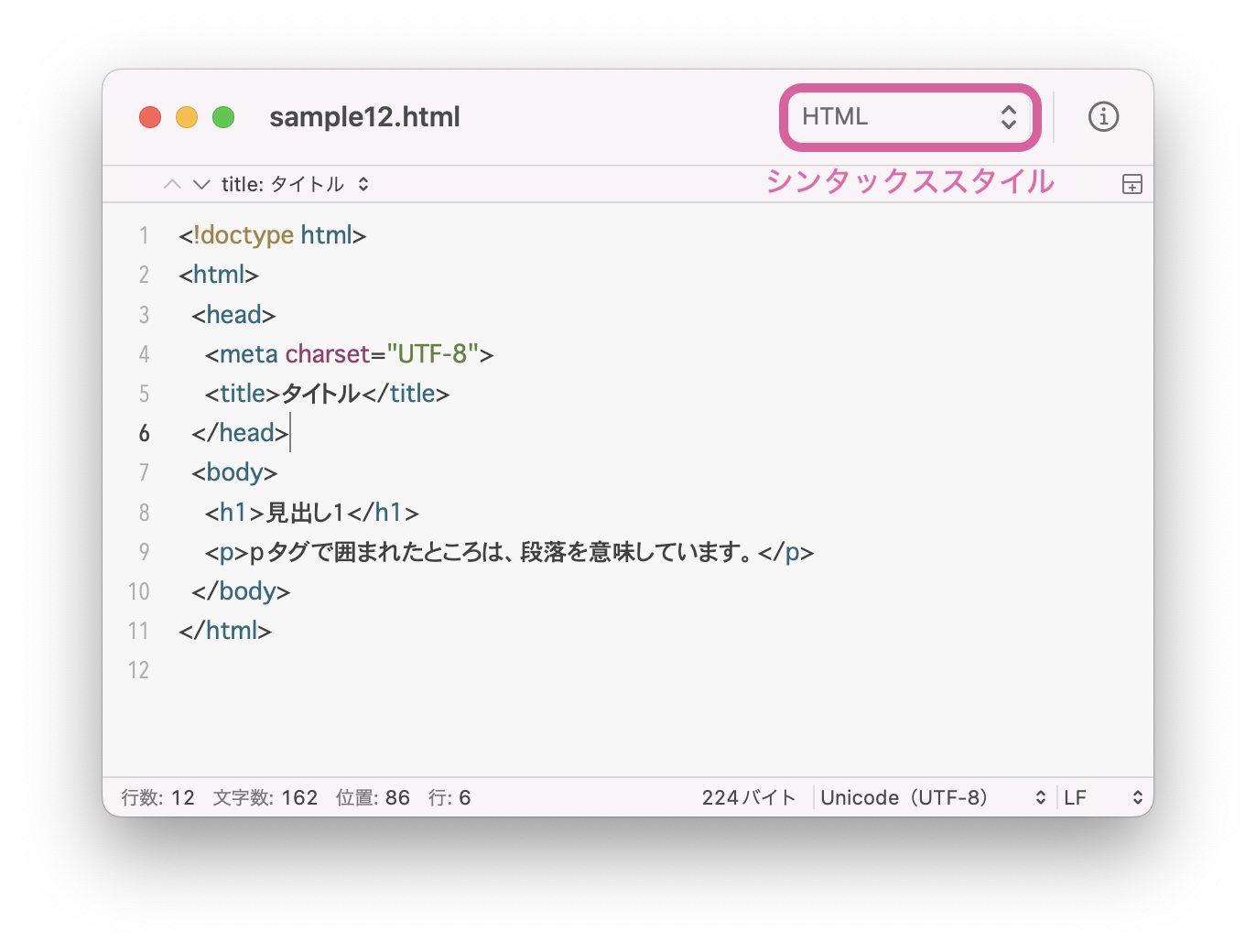Click line number 1 in gutter
The height and width of the screenshot is (952, 1256).
(144, 235)
